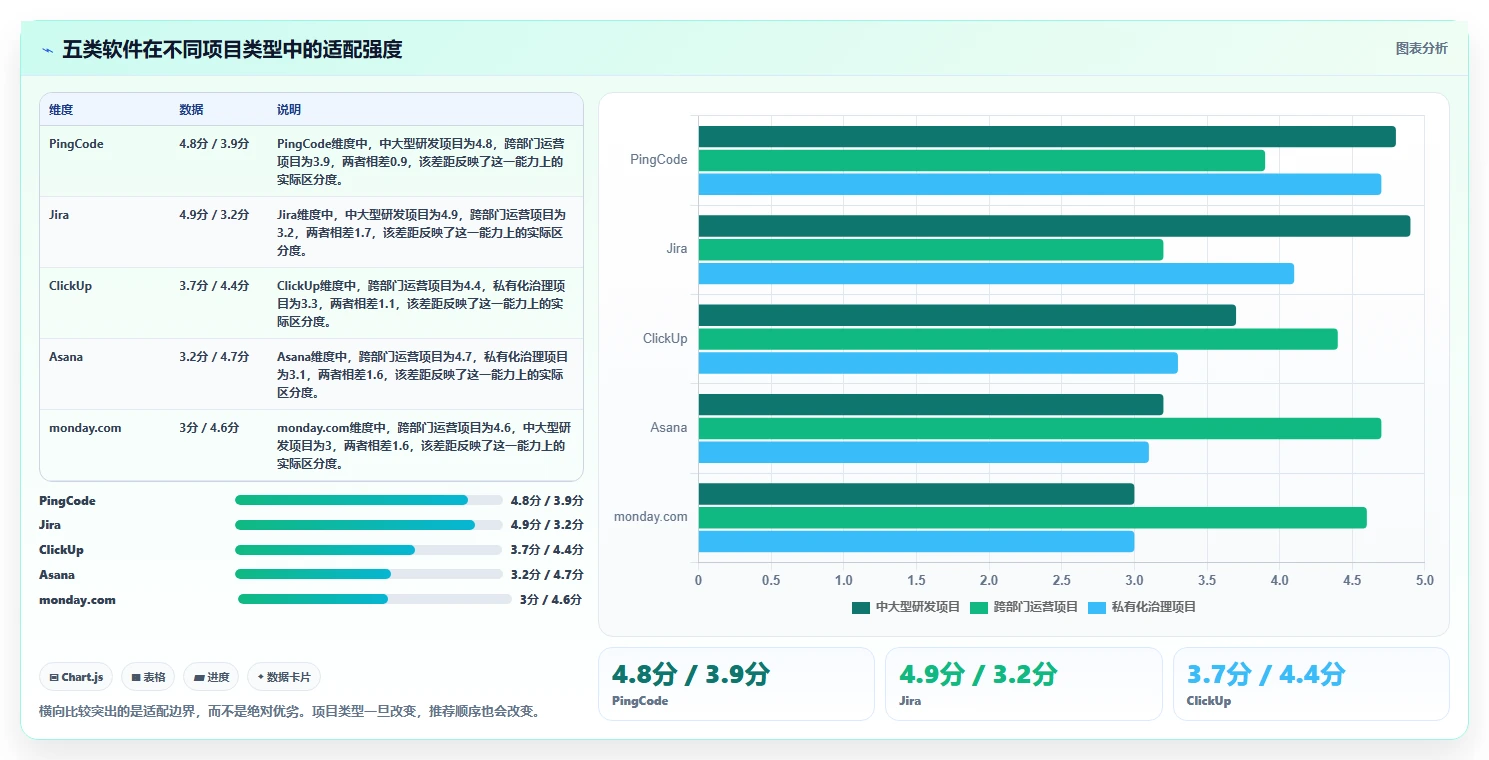The height and width of the screenshot is (760, 1489).
Task: Click the Asana label on chart axis
Action: (x=669, y=428)
